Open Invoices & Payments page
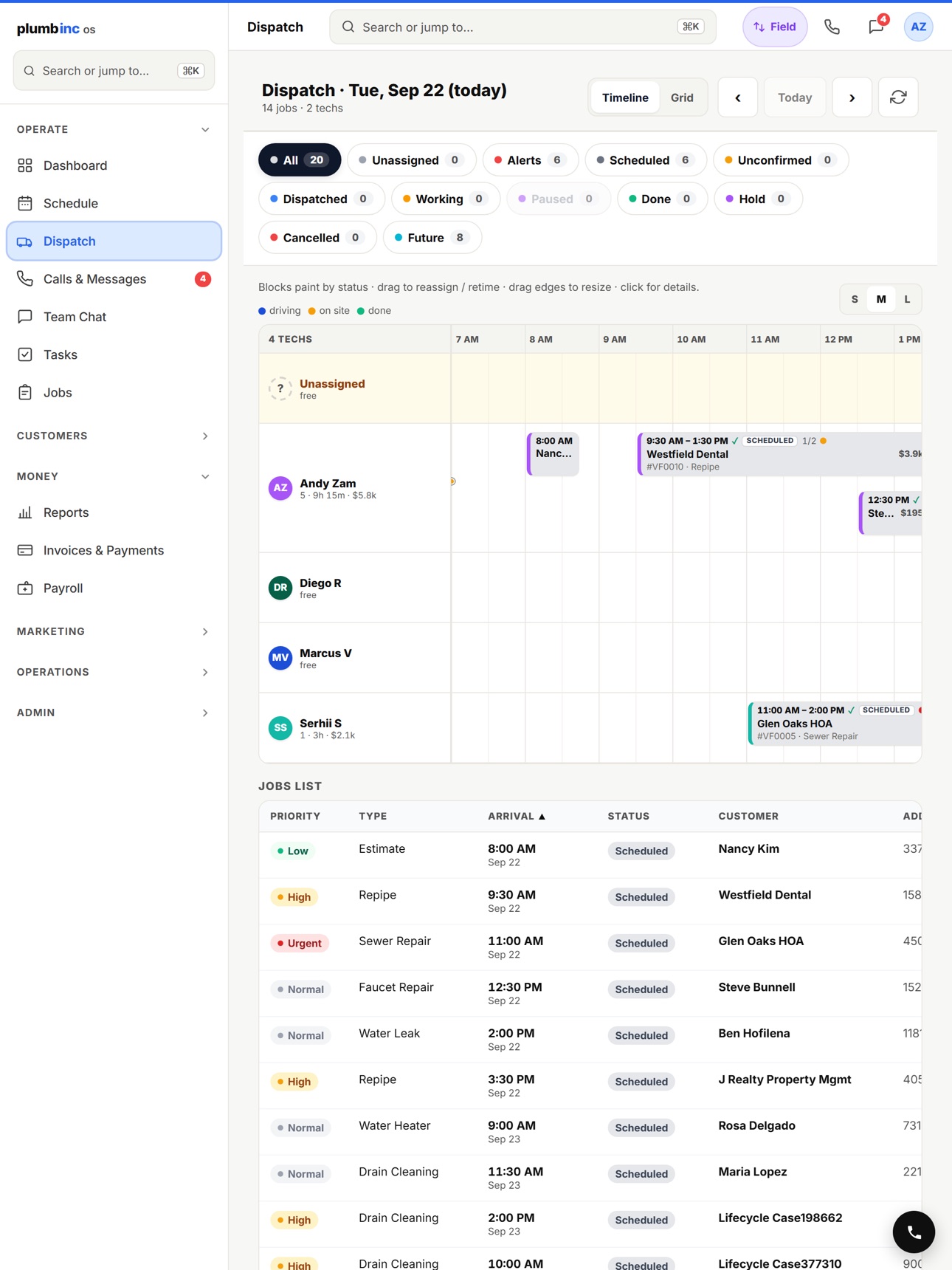 click(114, 550)
